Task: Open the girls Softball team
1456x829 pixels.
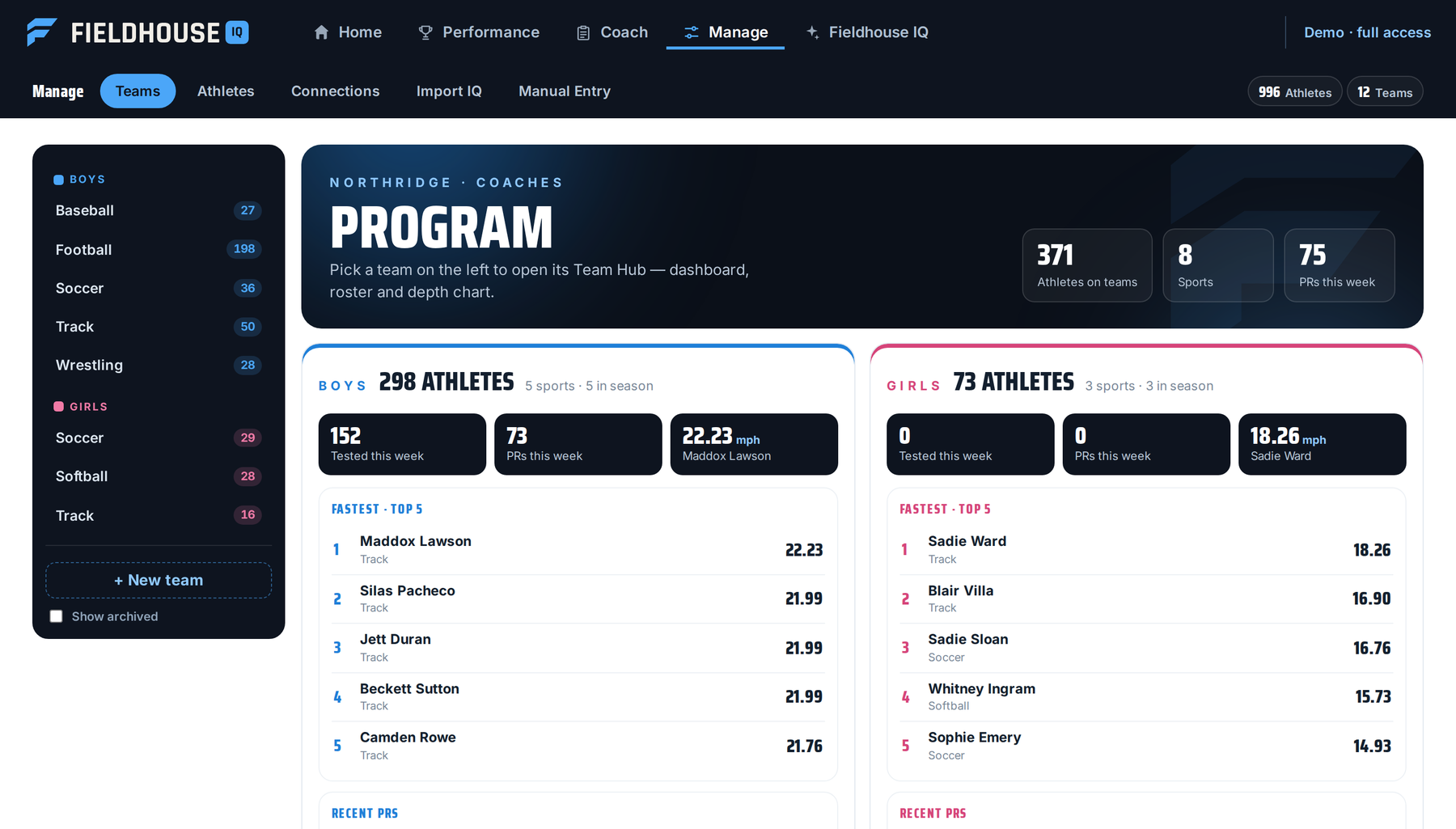Action: [x=159, y=476]
